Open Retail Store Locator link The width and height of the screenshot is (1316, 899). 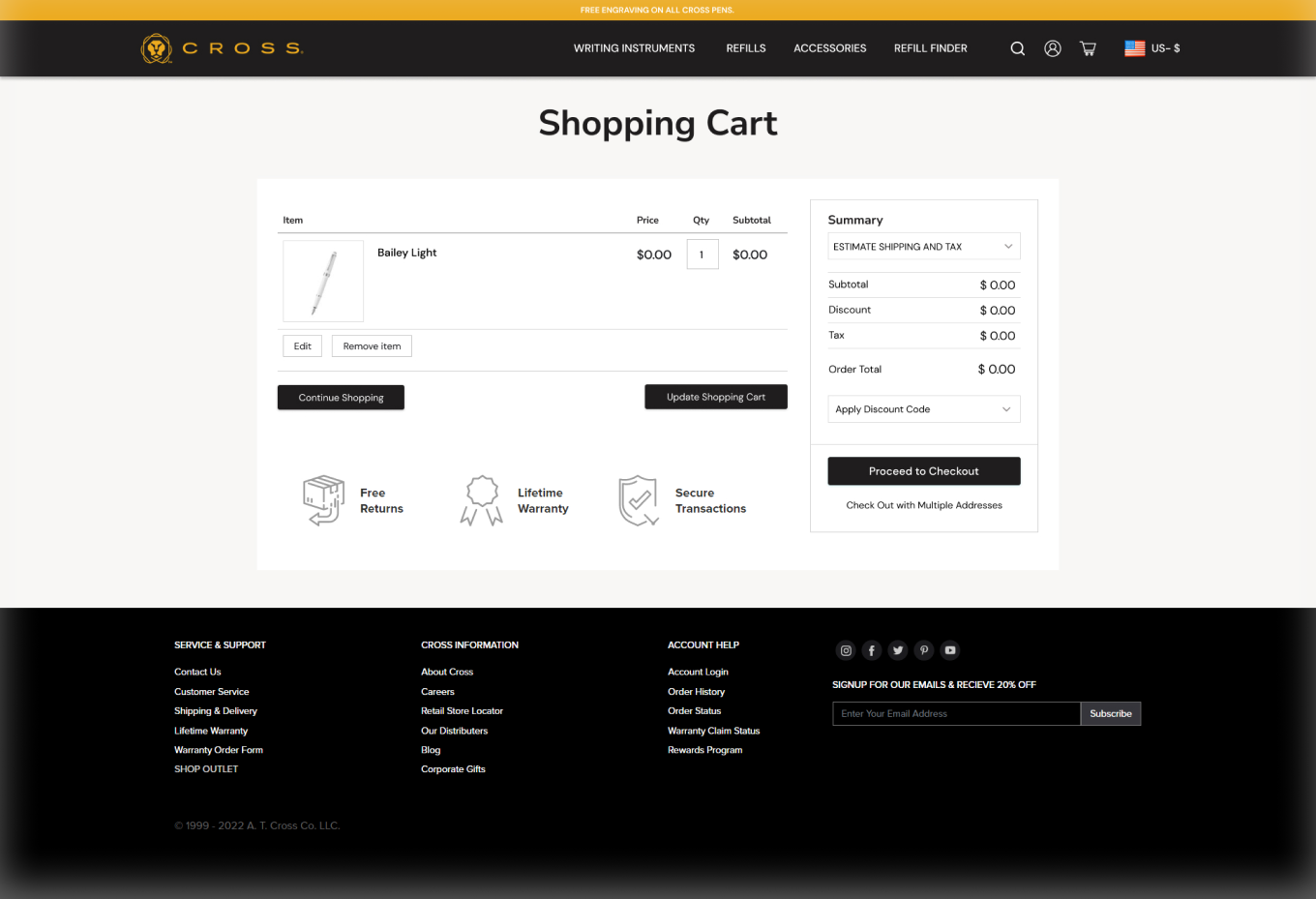pyautogui.click(x=462, y=711)
